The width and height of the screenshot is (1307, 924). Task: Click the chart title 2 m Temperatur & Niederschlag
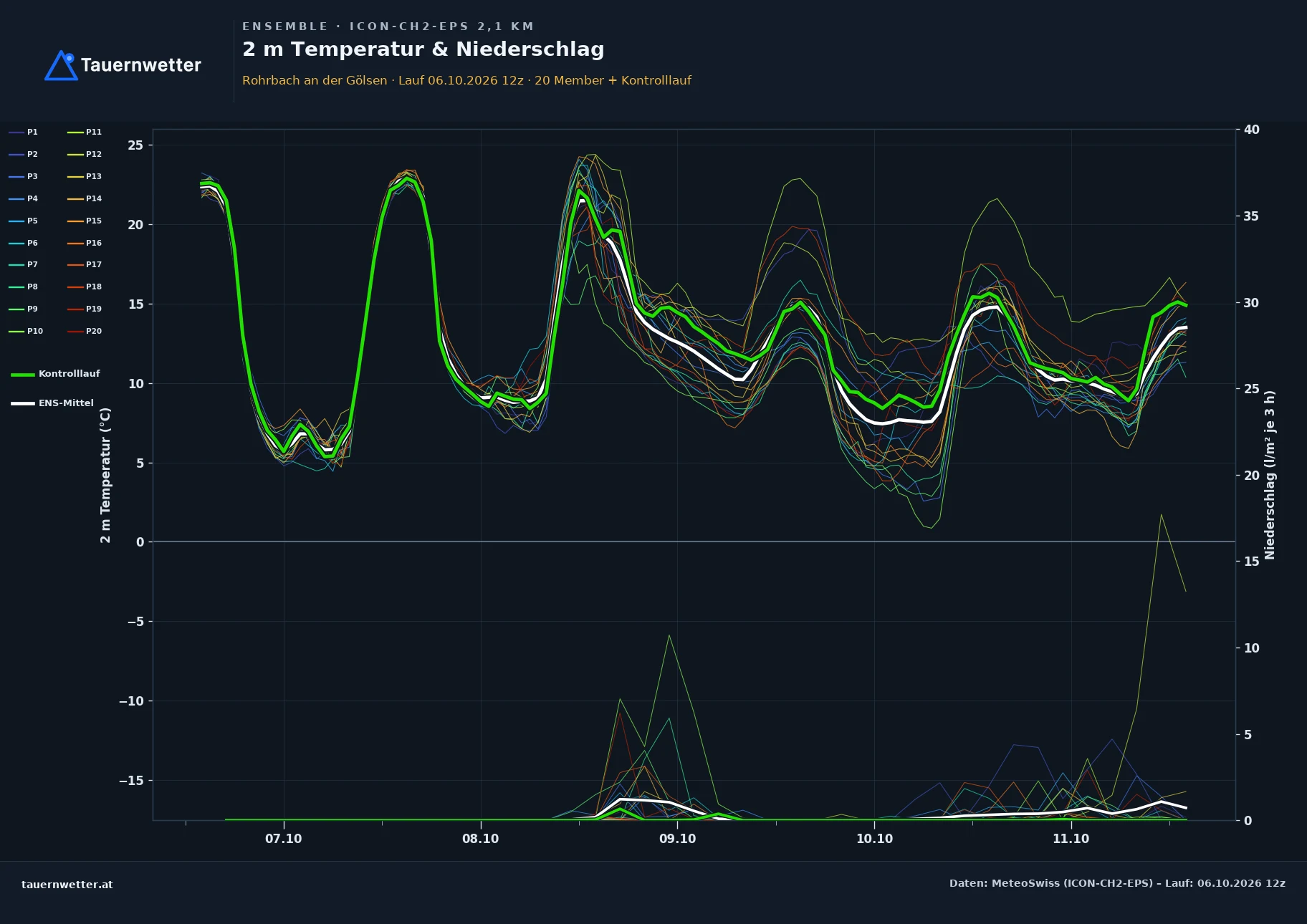423,49
